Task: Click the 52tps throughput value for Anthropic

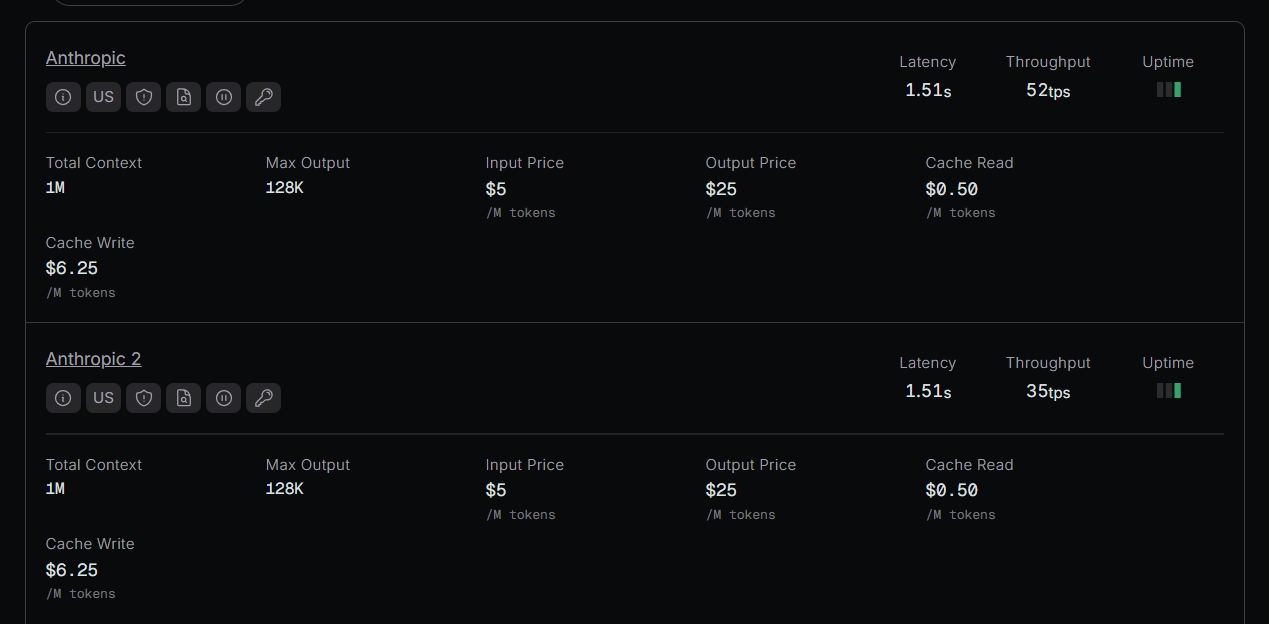Action: point(1048,90)
